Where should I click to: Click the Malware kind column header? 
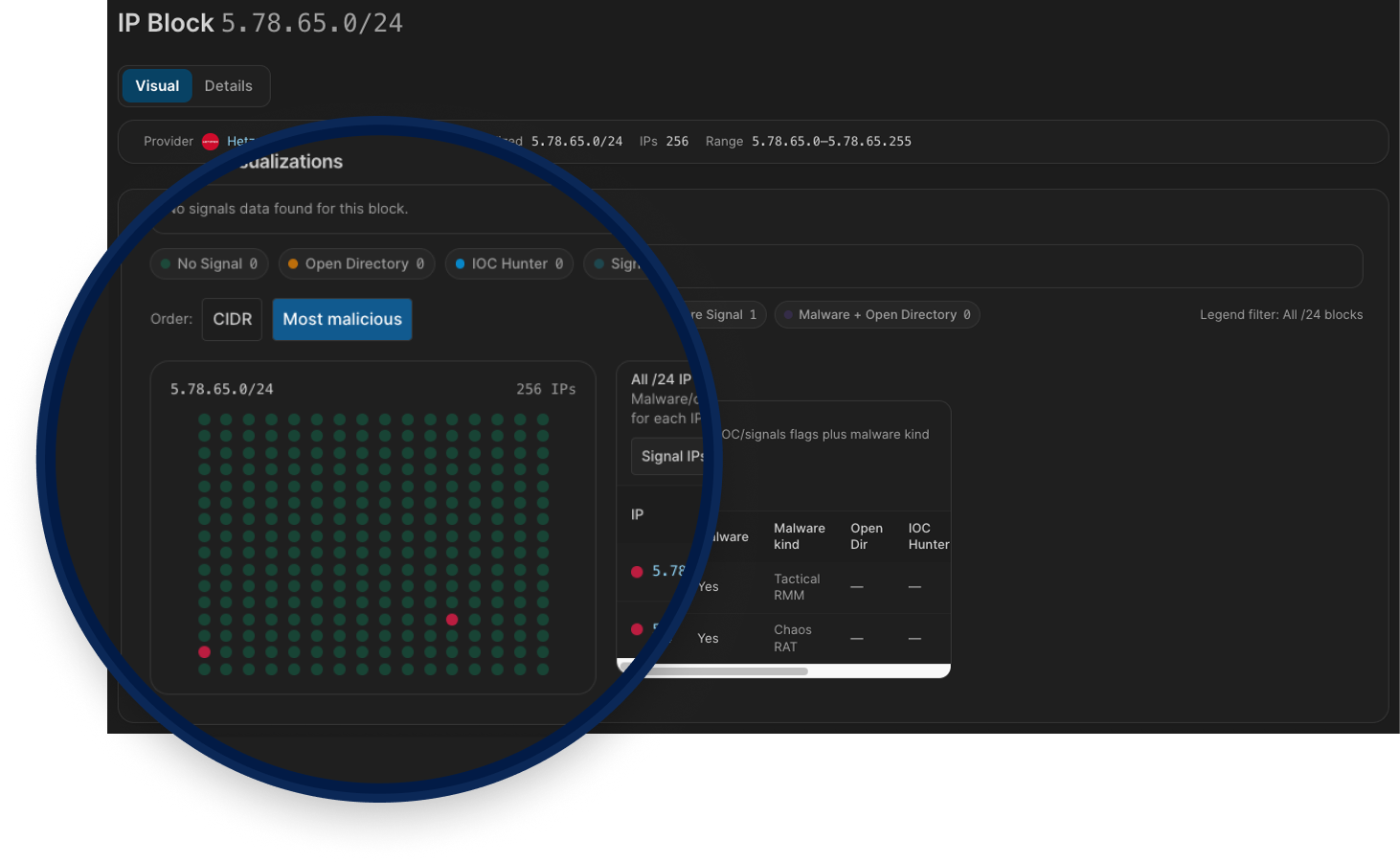click(799, 536)
